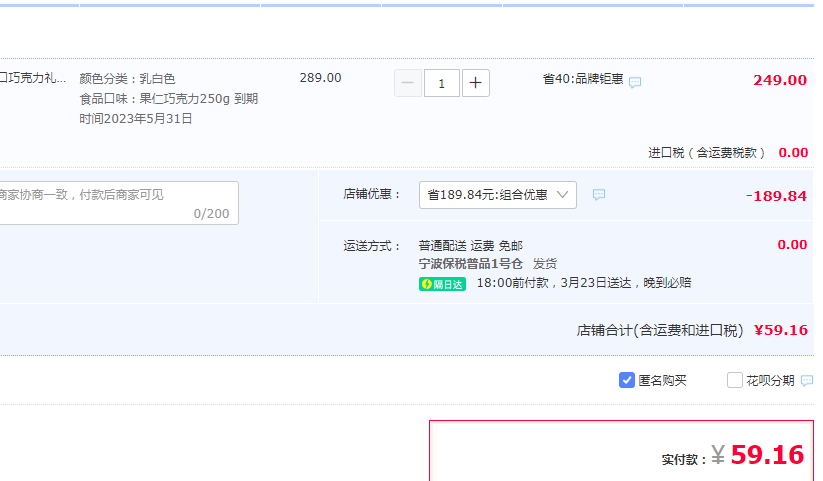
Task: Increase quantity with the plus button
Action: [x=476, y=83]
